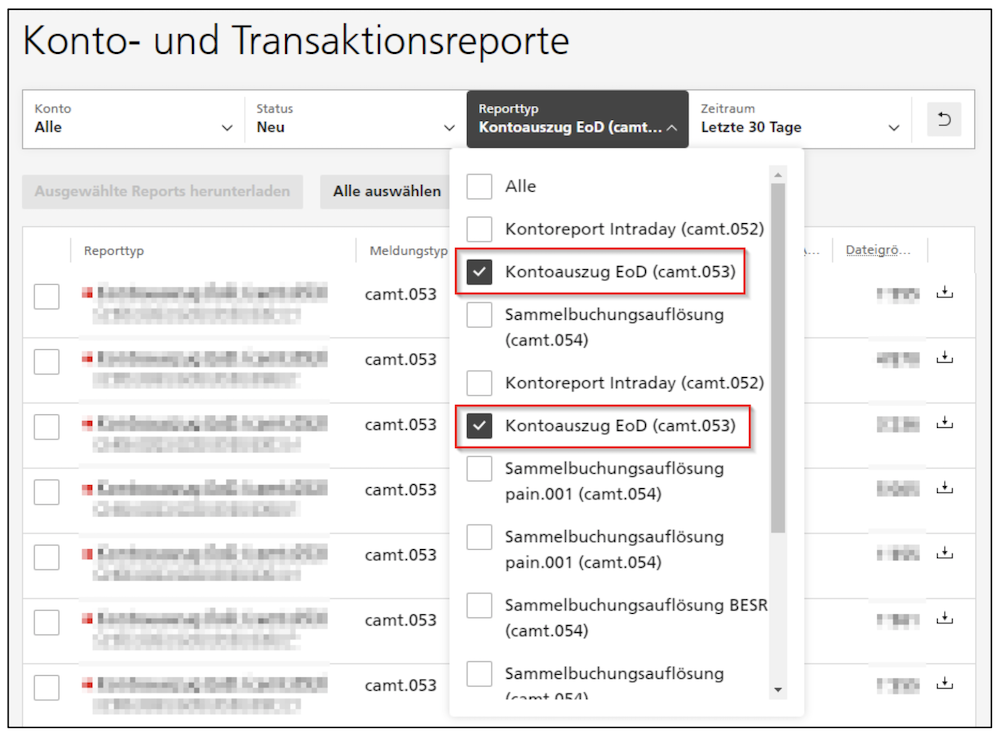Download the second camt.053 report row
The image size is (1000, 736).
945,358
